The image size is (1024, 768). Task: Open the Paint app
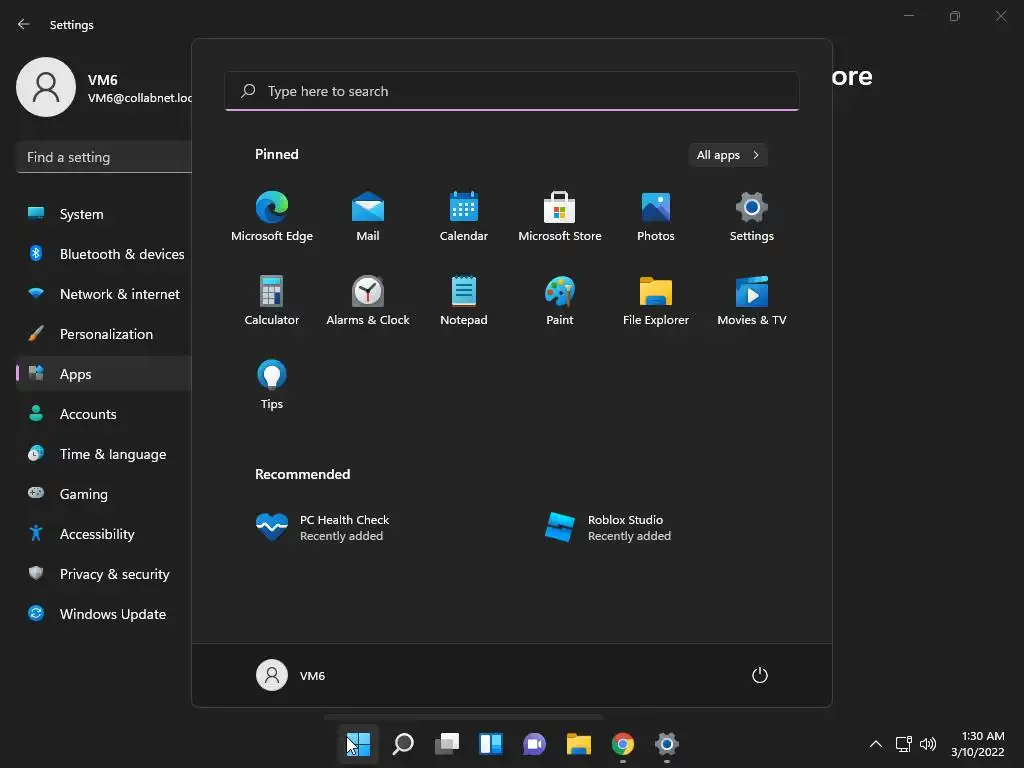tap(560, 300)
